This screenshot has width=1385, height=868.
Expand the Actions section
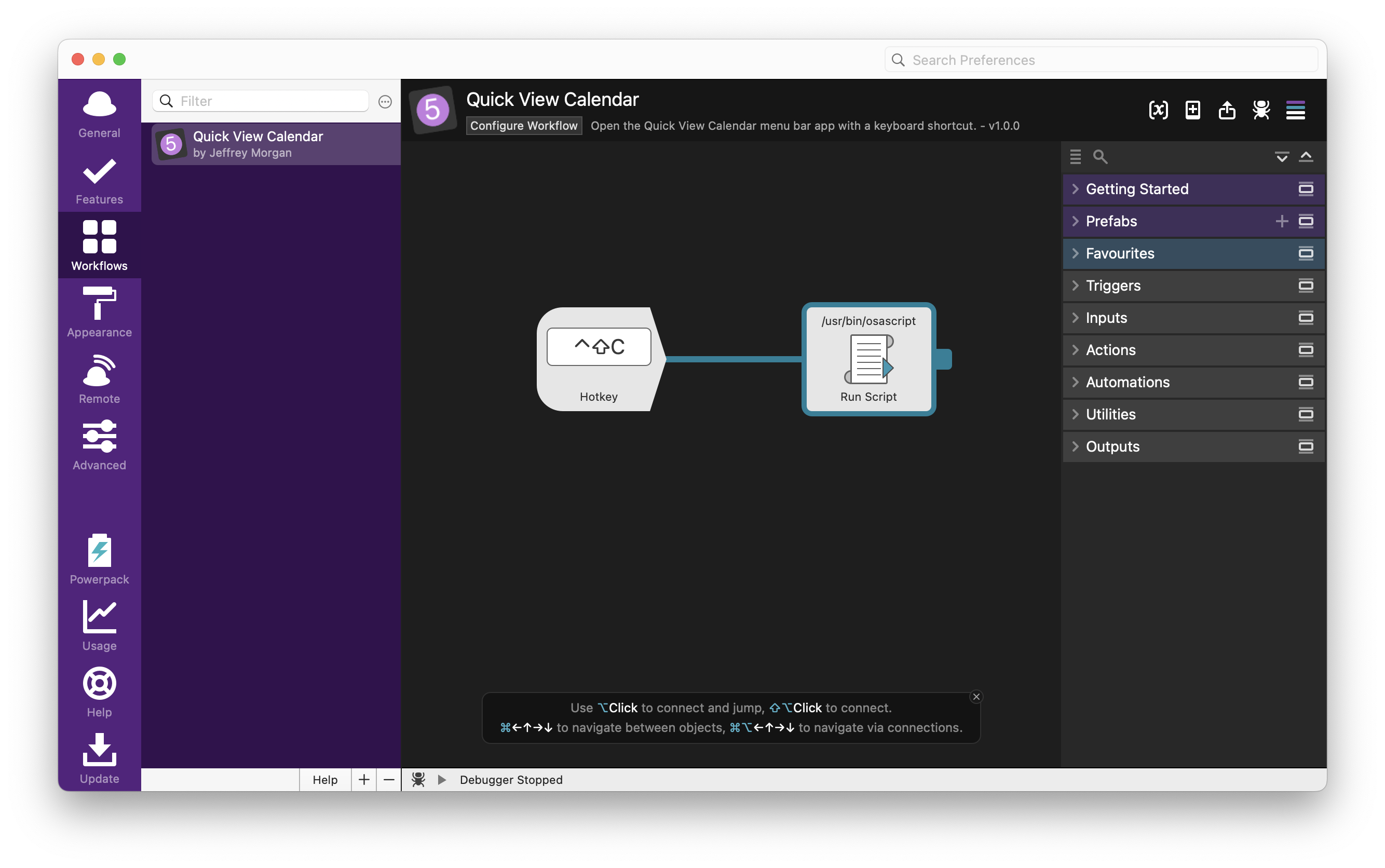[1075, 349]
